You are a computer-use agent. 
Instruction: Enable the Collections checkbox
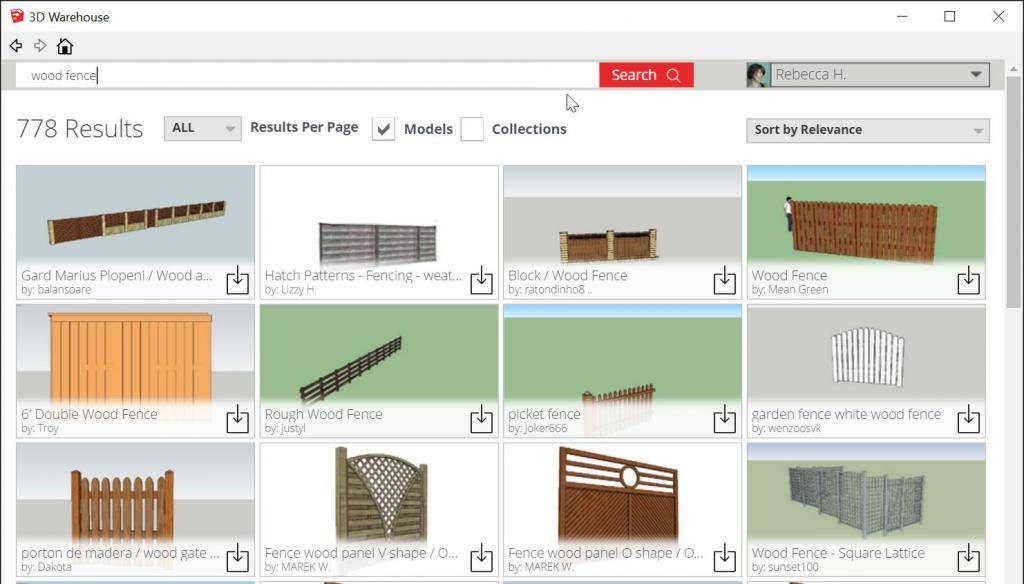472,129
